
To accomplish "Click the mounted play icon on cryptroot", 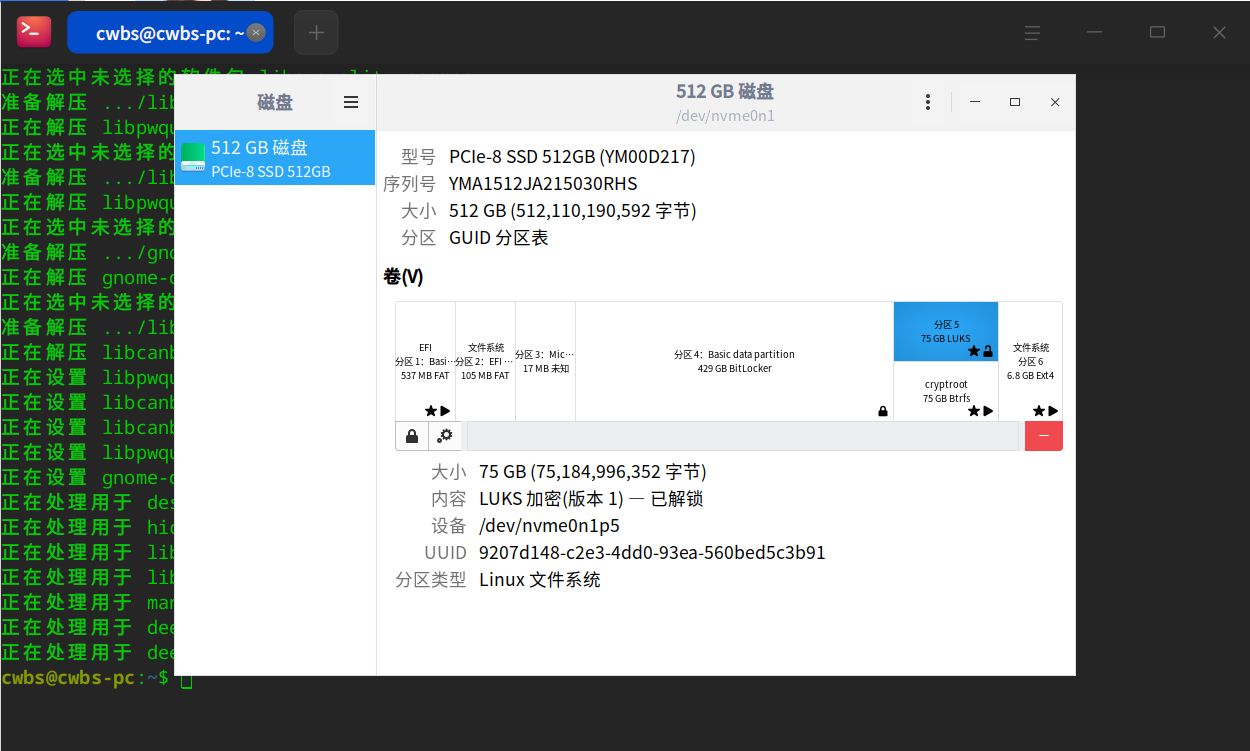I will pos(988,411).
